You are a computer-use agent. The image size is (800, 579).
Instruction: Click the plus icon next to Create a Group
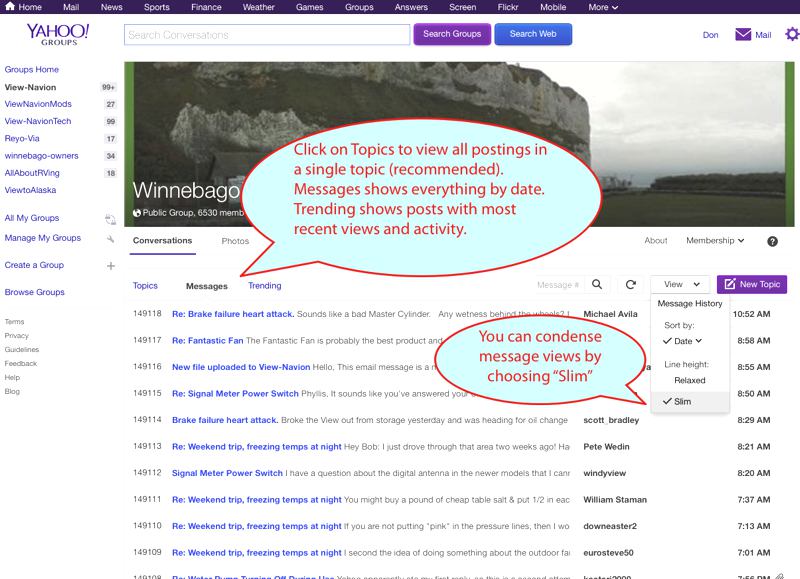coord(110,266)
